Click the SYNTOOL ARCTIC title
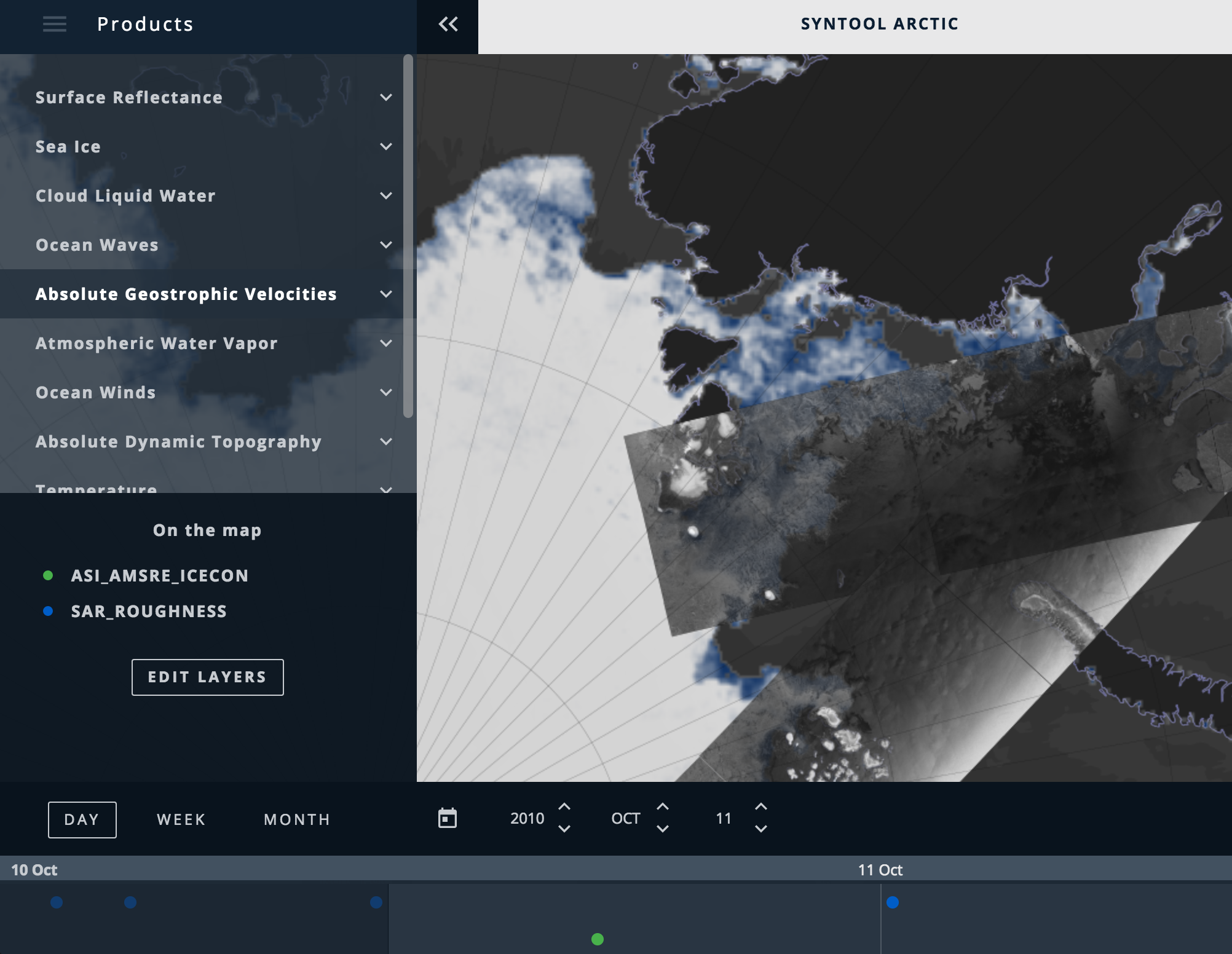 tap(880, 24)
